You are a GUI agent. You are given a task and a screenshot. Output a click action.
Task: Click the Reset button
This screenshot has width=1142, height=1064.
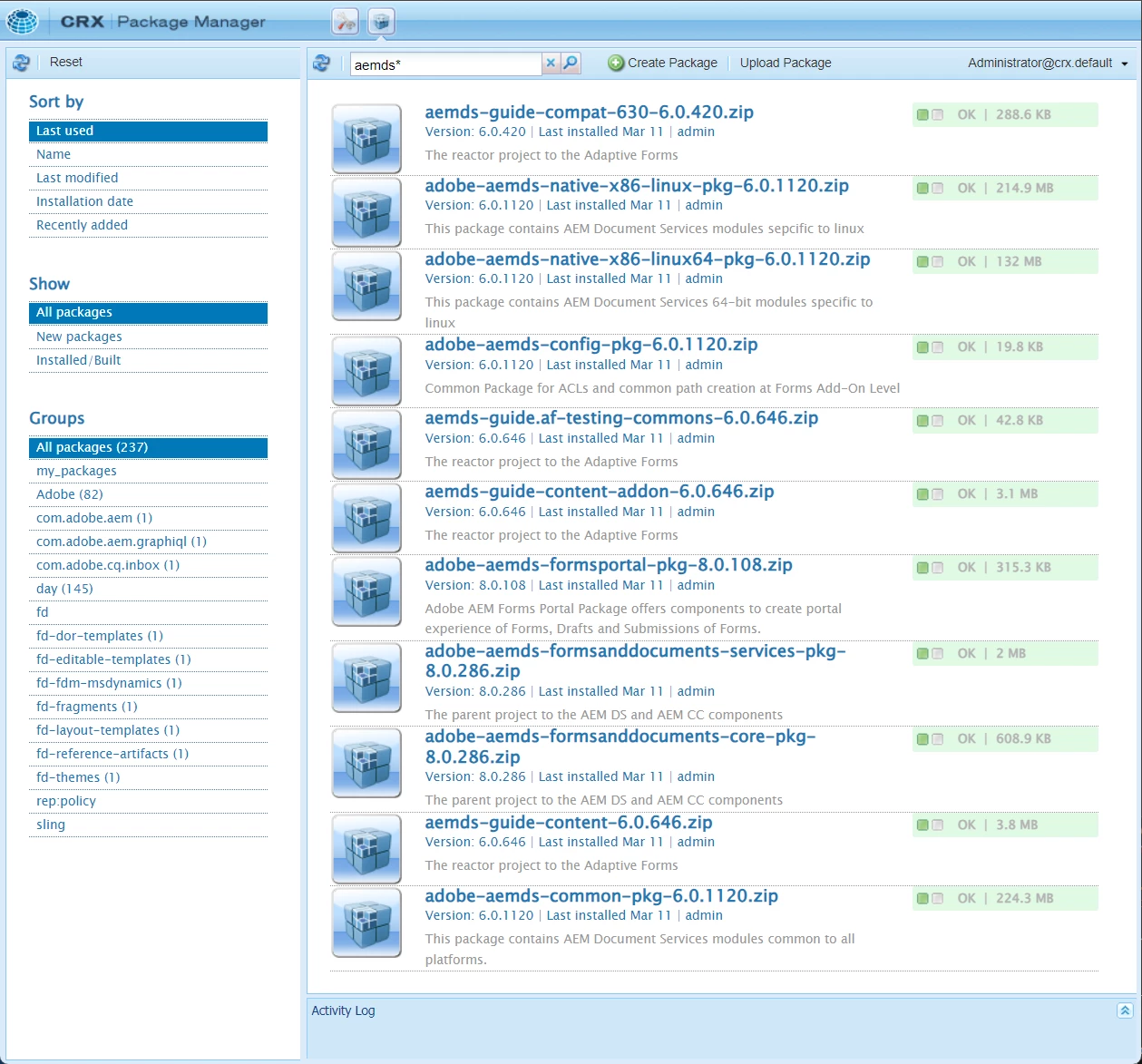pyautogui.click(x=66, y=62)
